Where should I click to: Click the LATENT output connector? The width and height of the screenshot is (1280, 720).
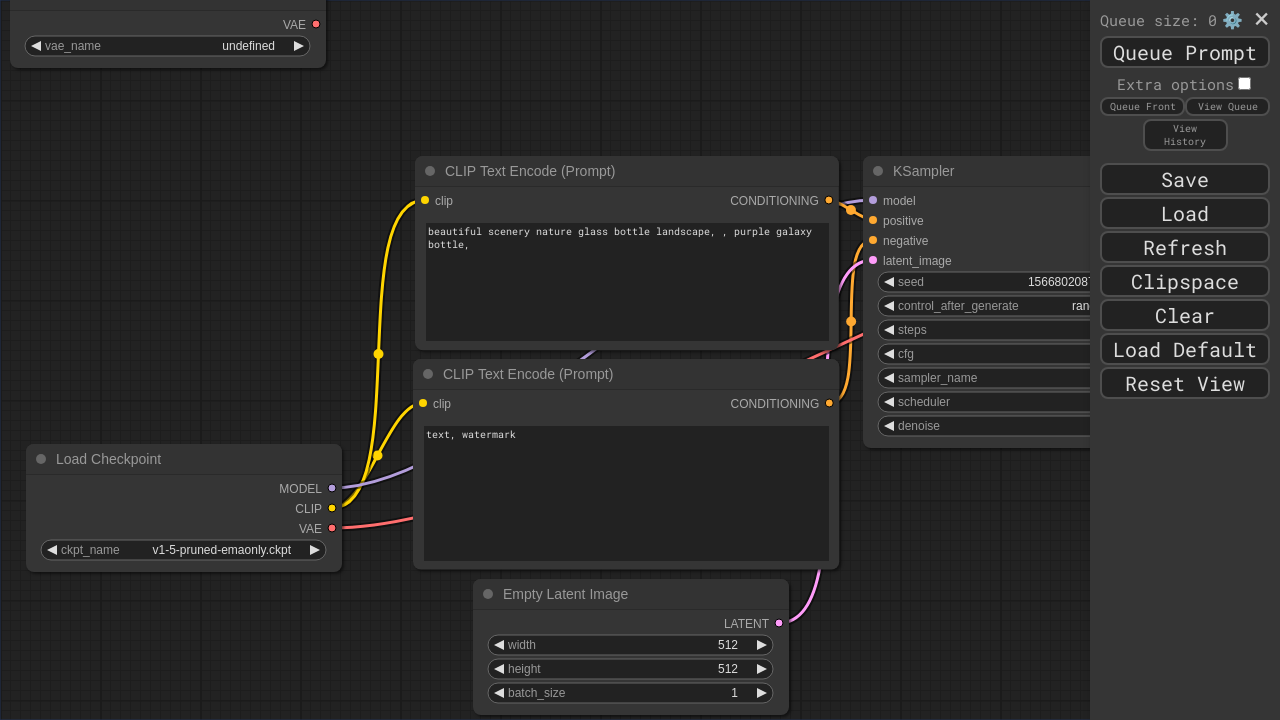pyautogui.click(x=779, y=623)
